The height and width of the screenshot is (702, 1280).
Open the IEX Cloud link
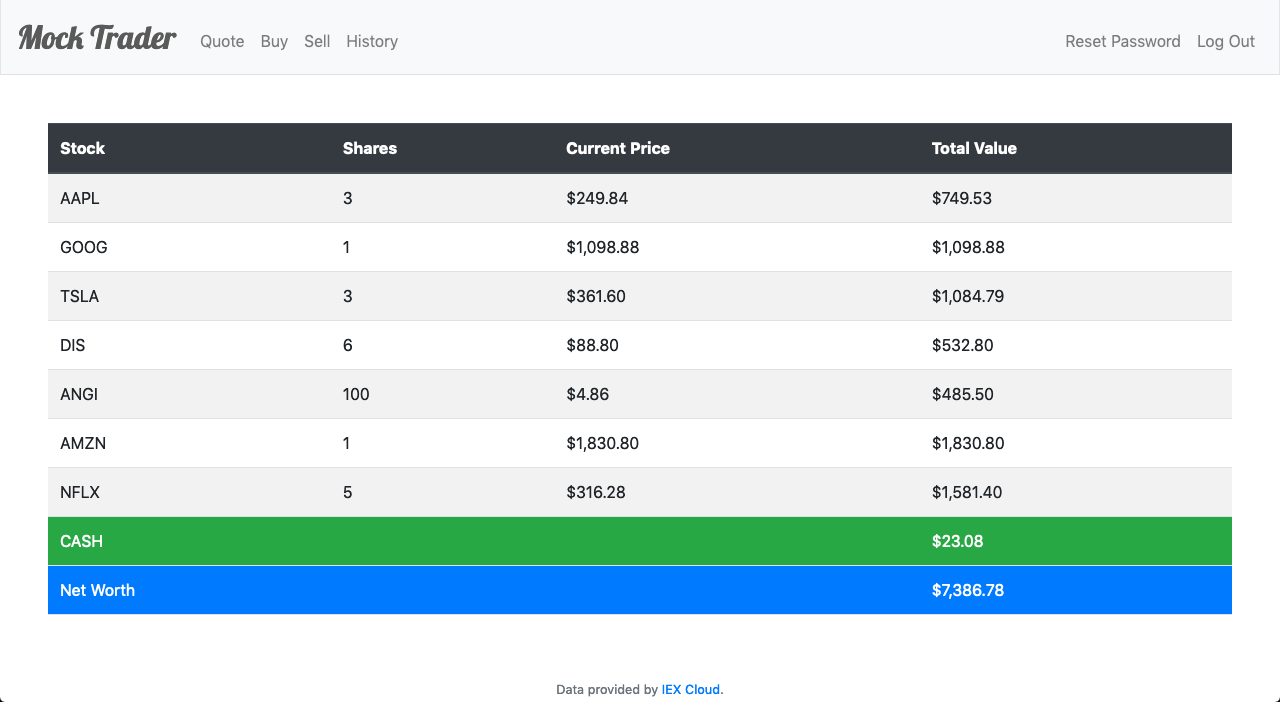pos(690,689)
